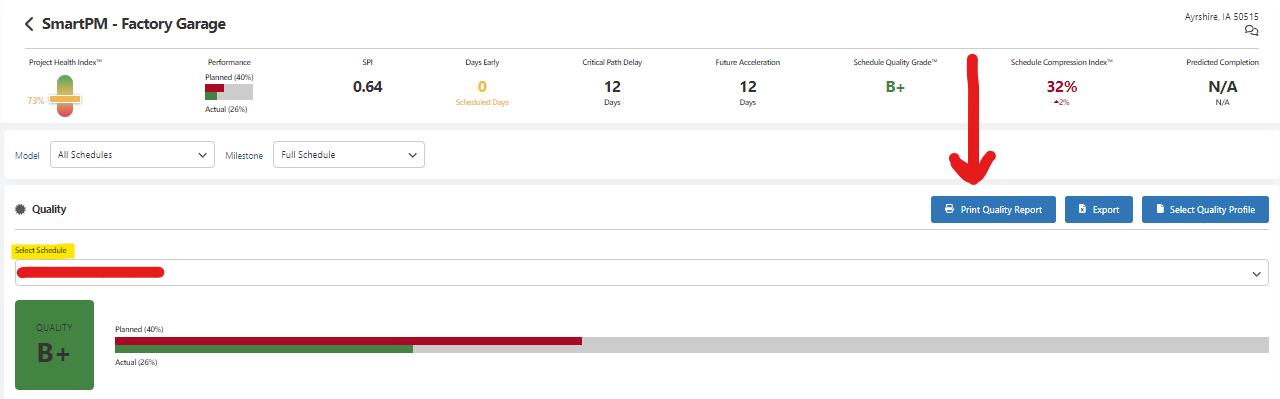Click the green B+ quality grade tile
Image resolution: width=1280 pixels, height=399 pixels.
pos(54,345)
